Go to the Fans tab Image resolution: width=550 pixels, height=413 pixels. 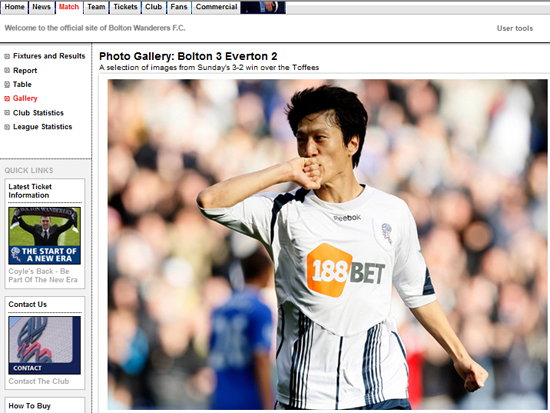pos(179,7)
